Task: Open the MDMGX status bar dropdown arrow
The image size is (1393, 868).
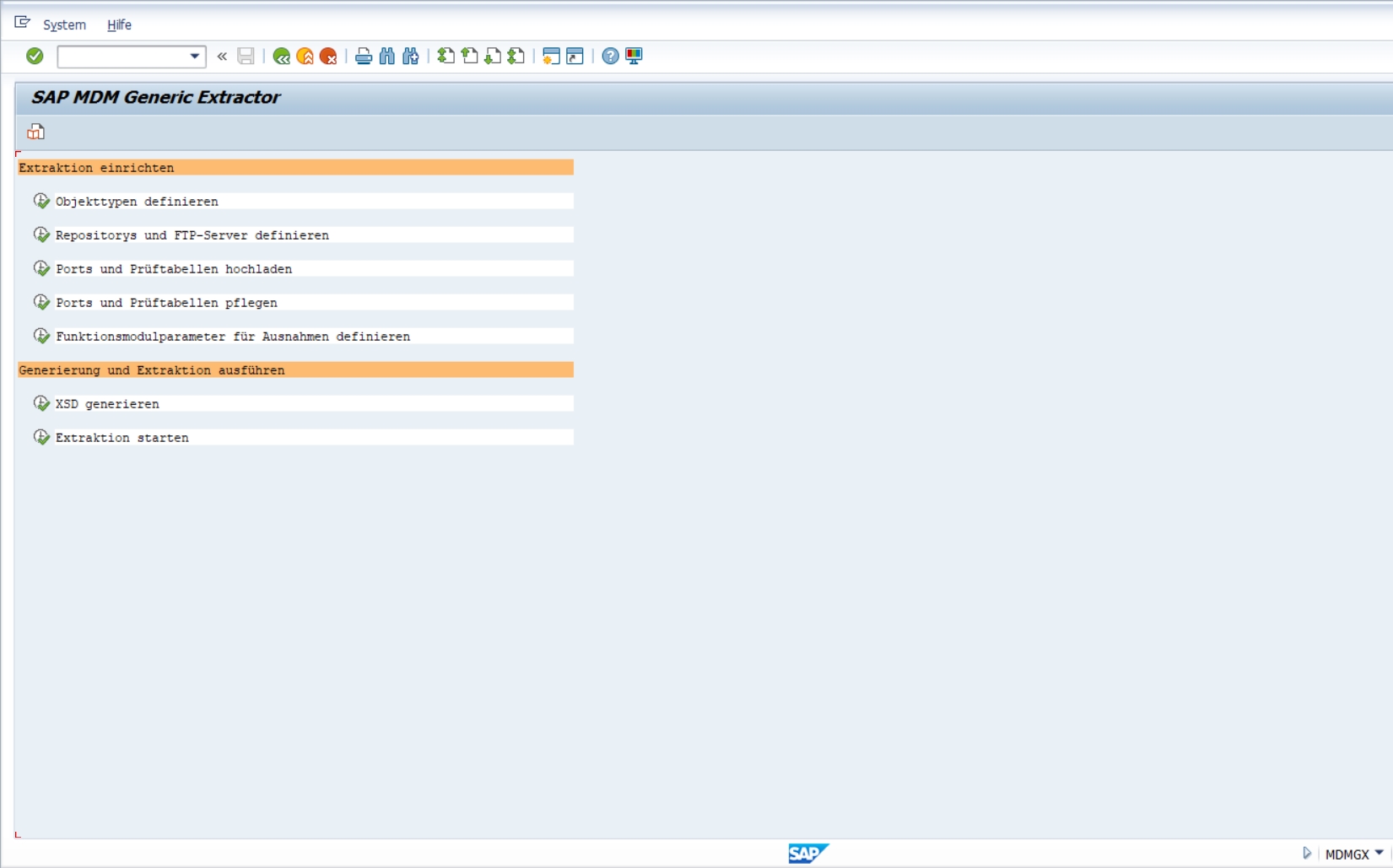Action: [x=1380, y=853]
